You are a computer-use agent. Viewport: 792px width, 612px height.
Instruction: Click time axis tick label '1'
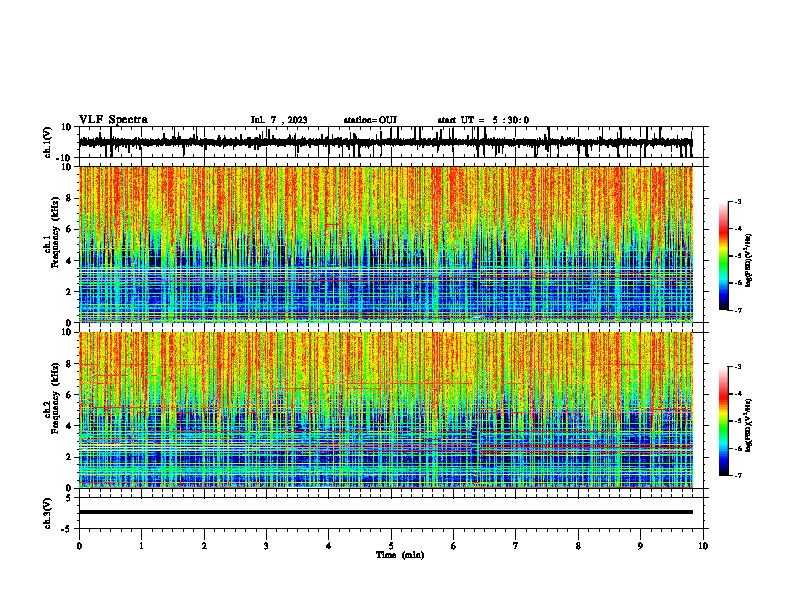[141, 546]
